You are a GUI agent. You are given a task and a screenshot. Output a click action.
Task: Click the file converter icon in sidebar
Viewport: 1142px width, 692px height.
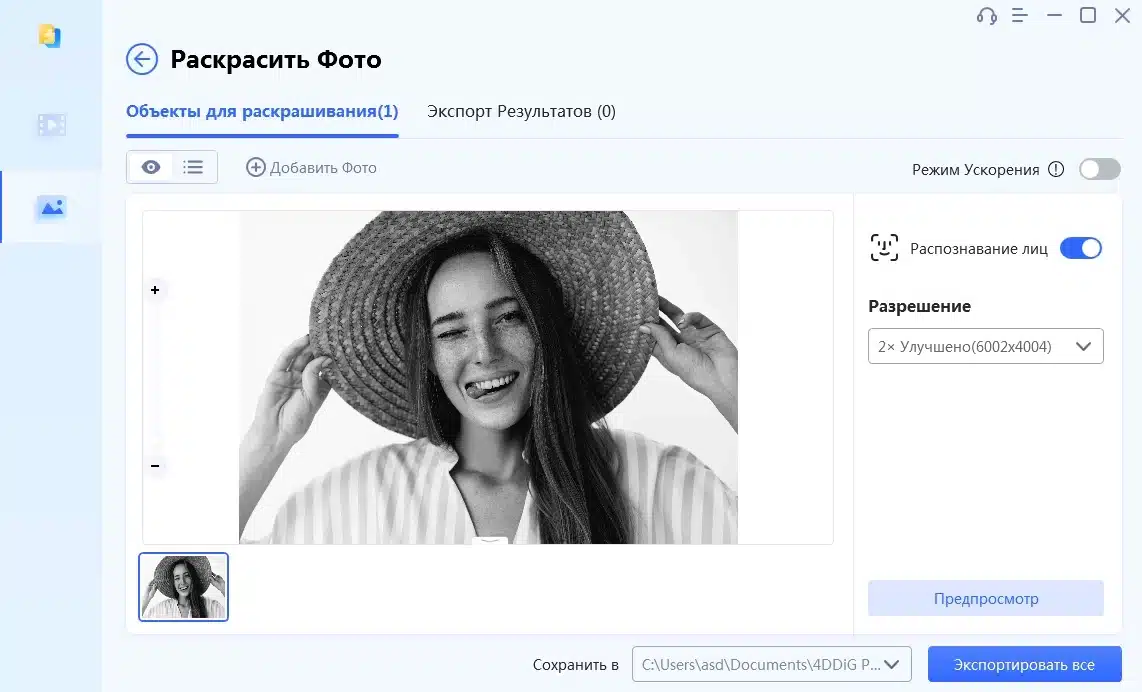(51, 36)
